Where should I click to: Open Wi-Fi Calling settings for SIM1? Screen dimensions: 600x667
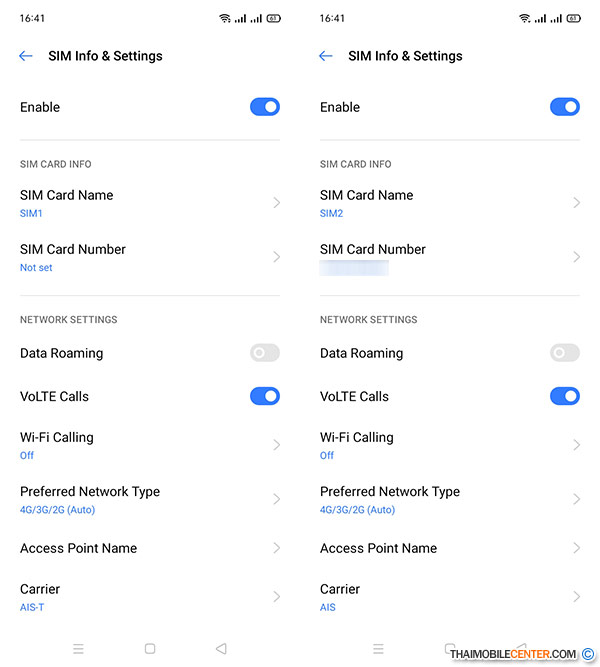[150, 445]
